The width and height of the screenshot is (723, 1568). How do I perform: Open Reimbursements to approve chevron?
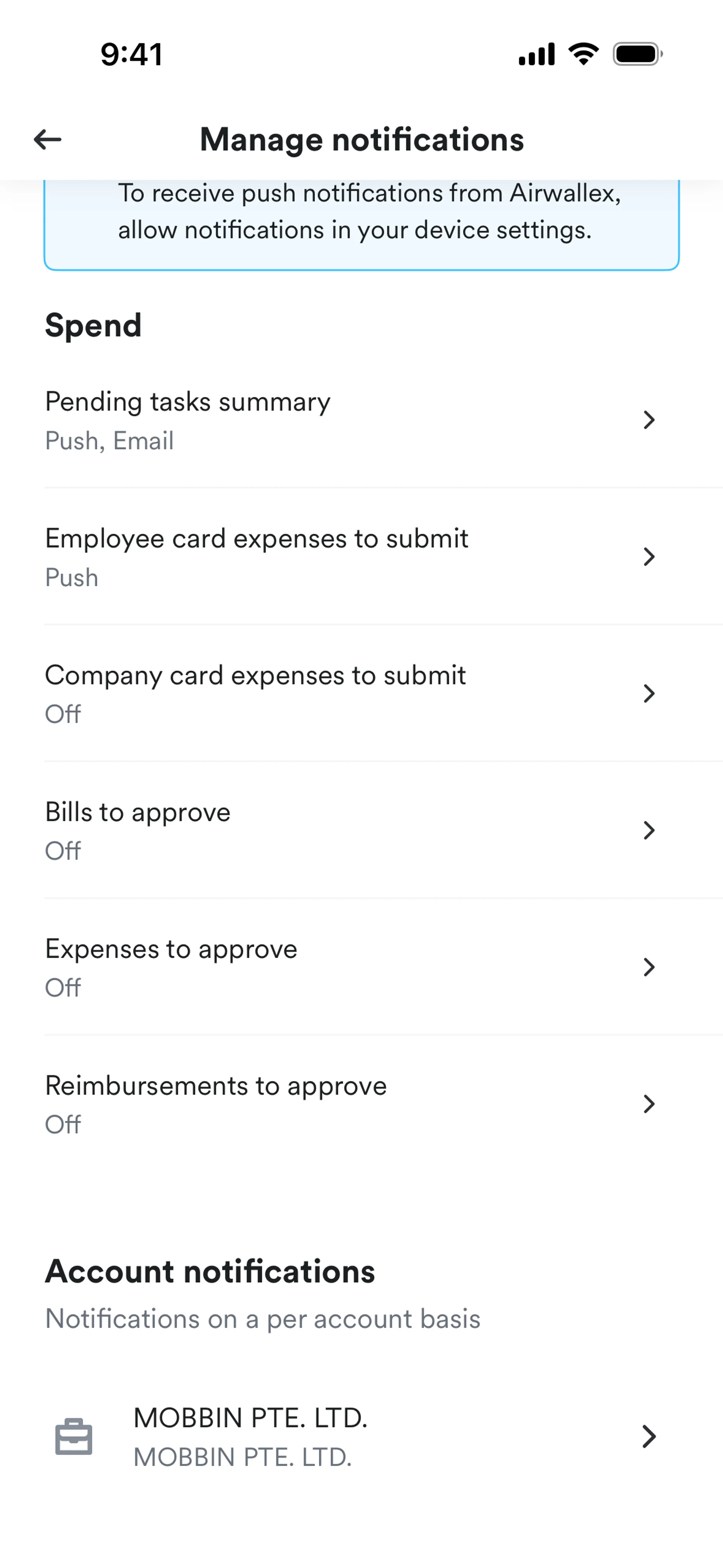click(x=649, y=1103)
